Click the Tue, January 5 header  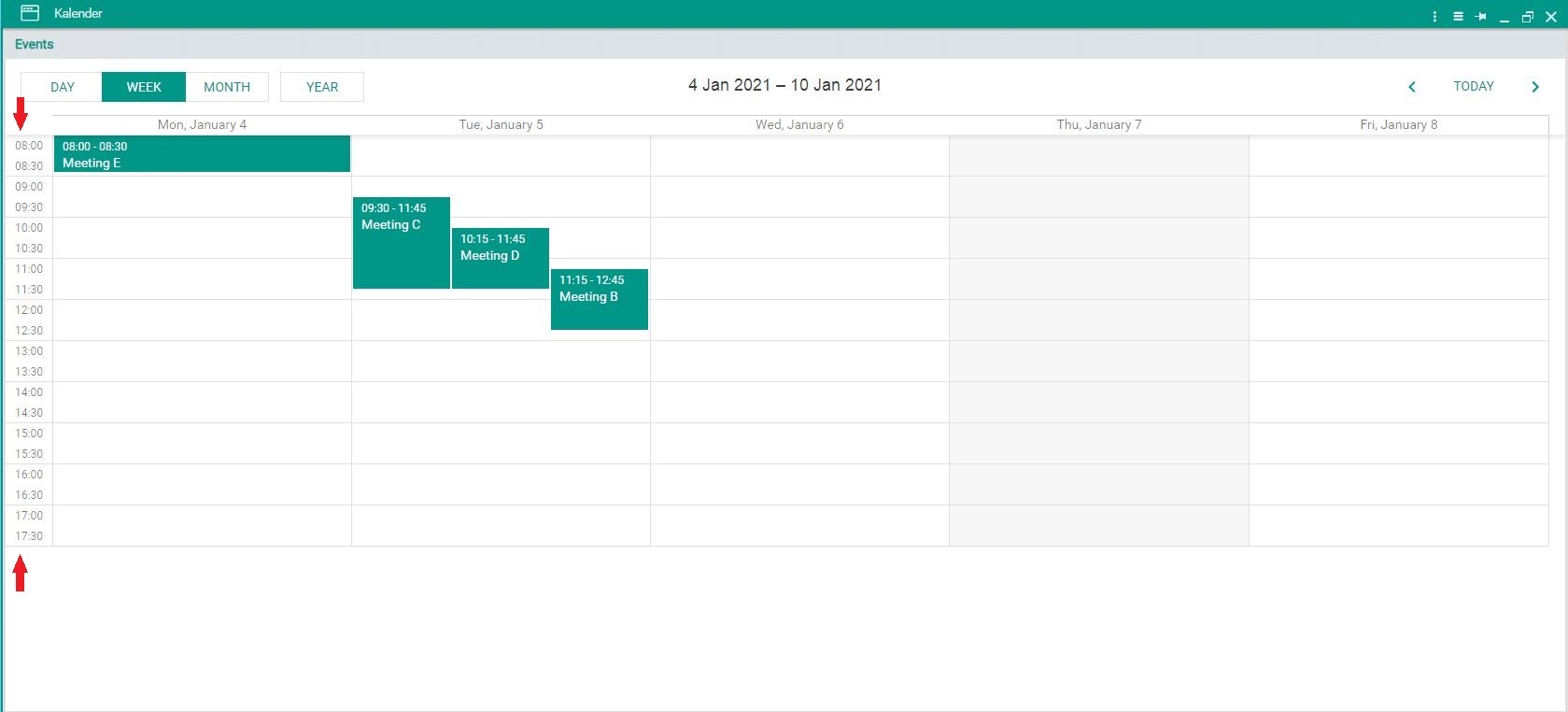point(501,124)
